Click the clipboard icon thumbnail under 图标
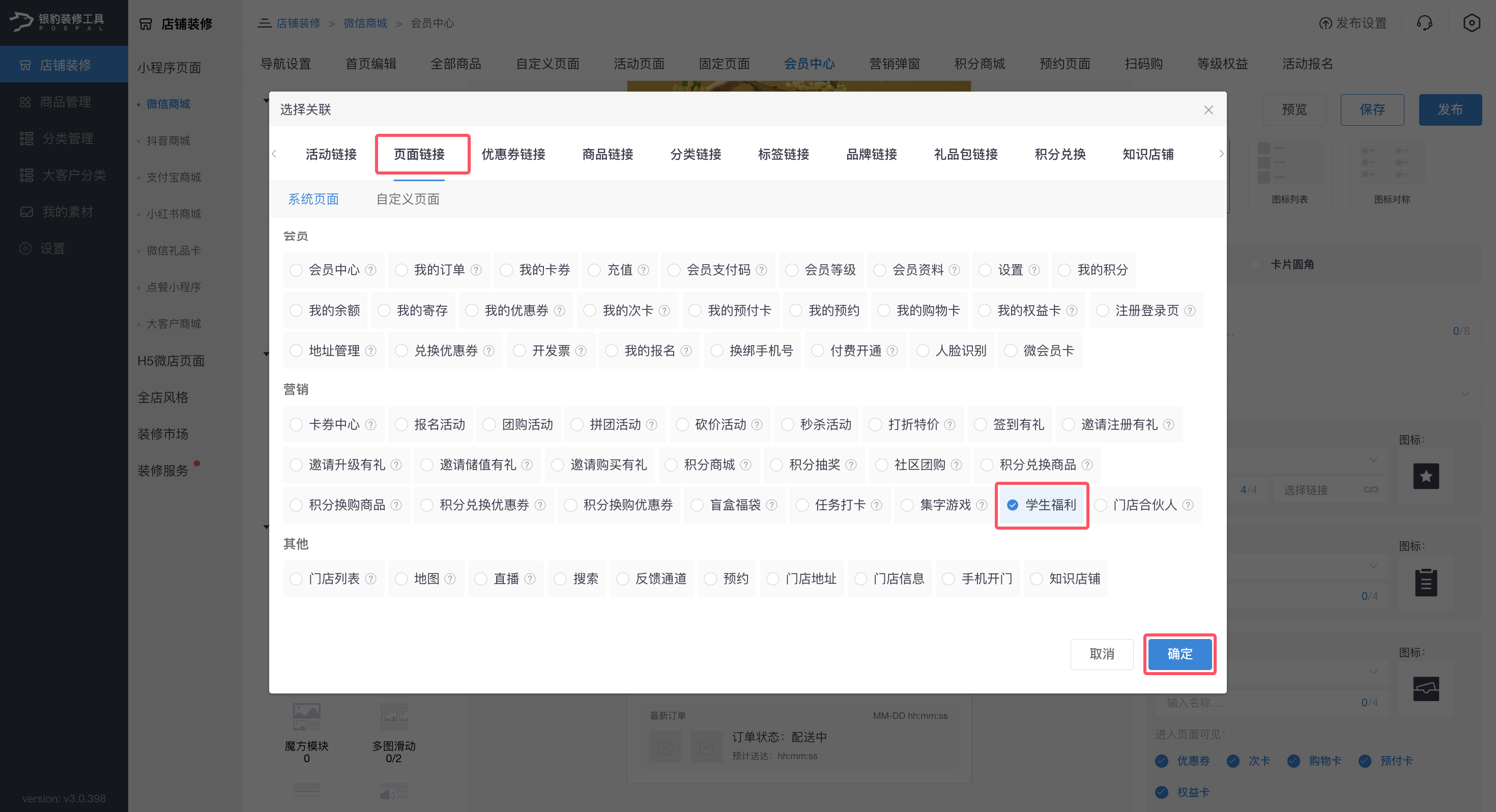The width and height of the screenshot is (1496, 812). click(1426, 583)
